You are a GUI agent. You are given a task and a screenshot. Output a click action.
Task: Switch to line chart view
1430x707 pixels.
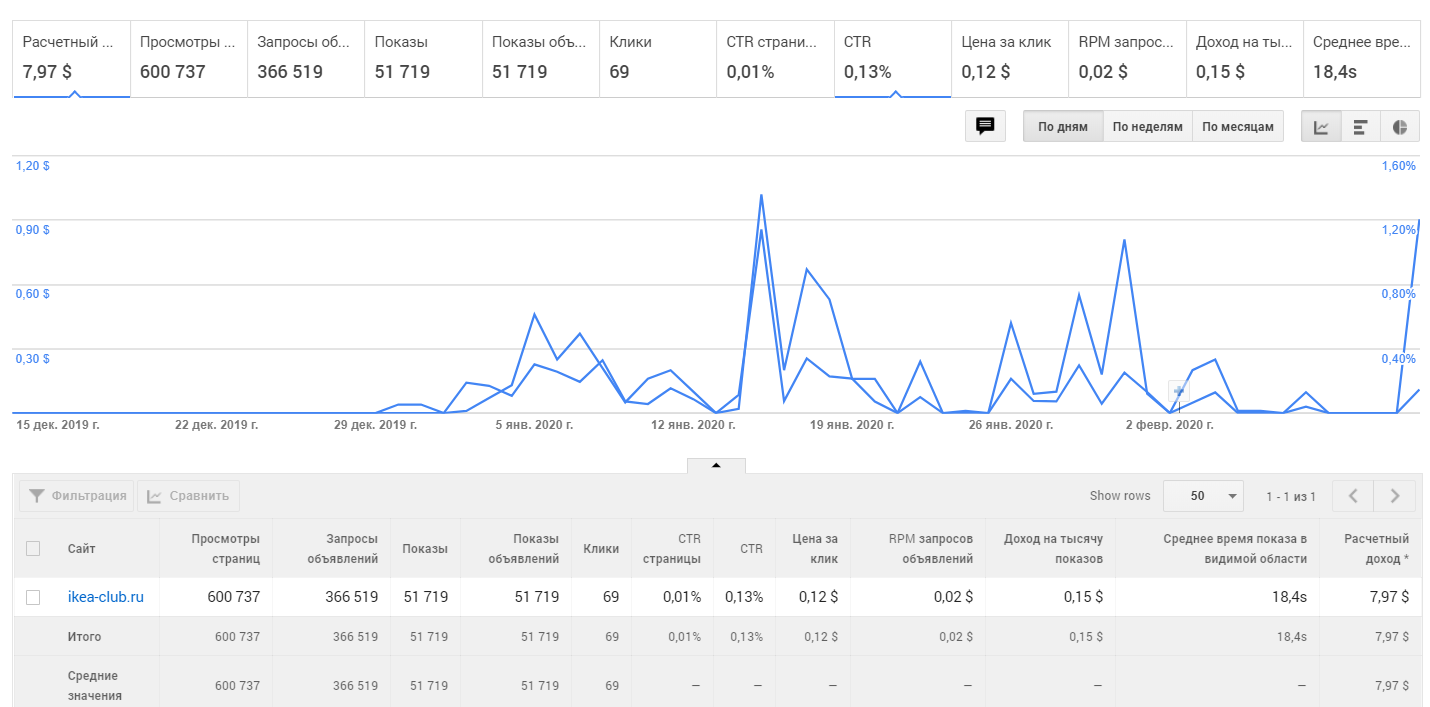[x=1321, y=127]
